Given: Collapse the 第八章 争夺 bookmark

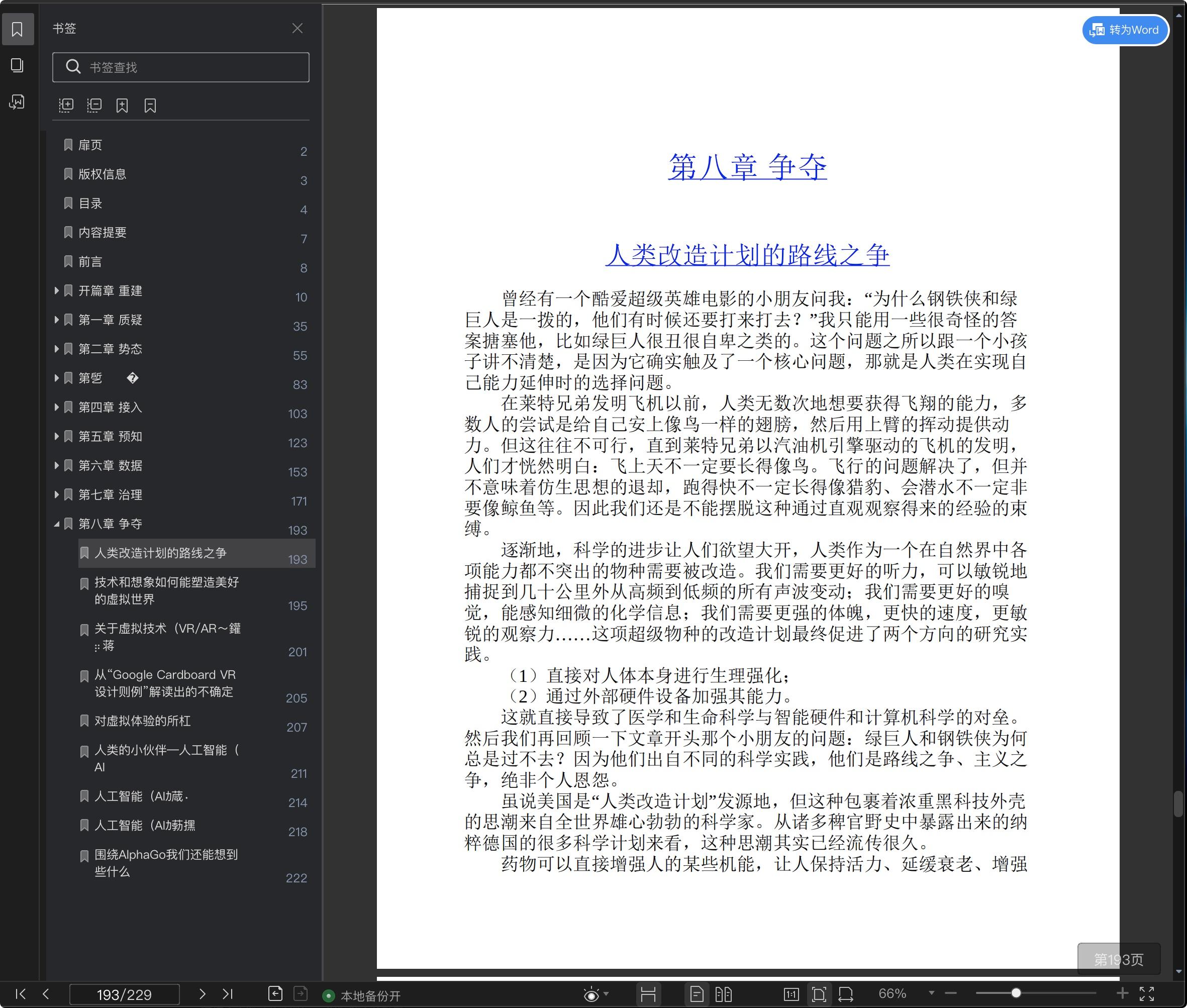Looking at the screenshot, I should 57,524.
